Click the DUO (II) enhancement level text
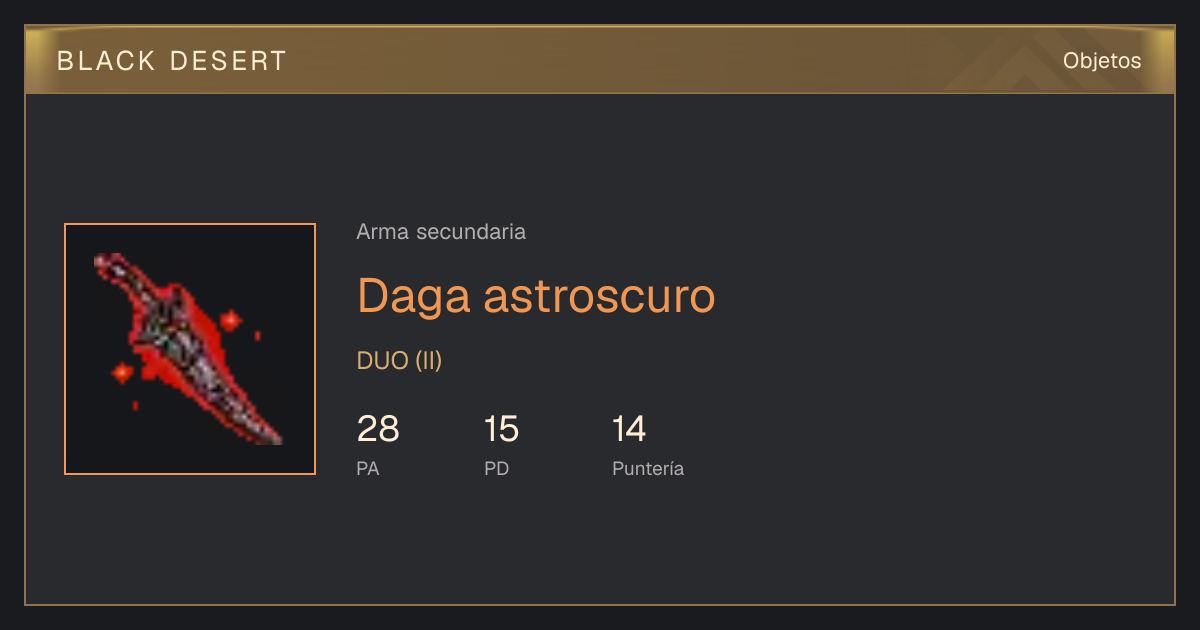 [x=399, y=361]
